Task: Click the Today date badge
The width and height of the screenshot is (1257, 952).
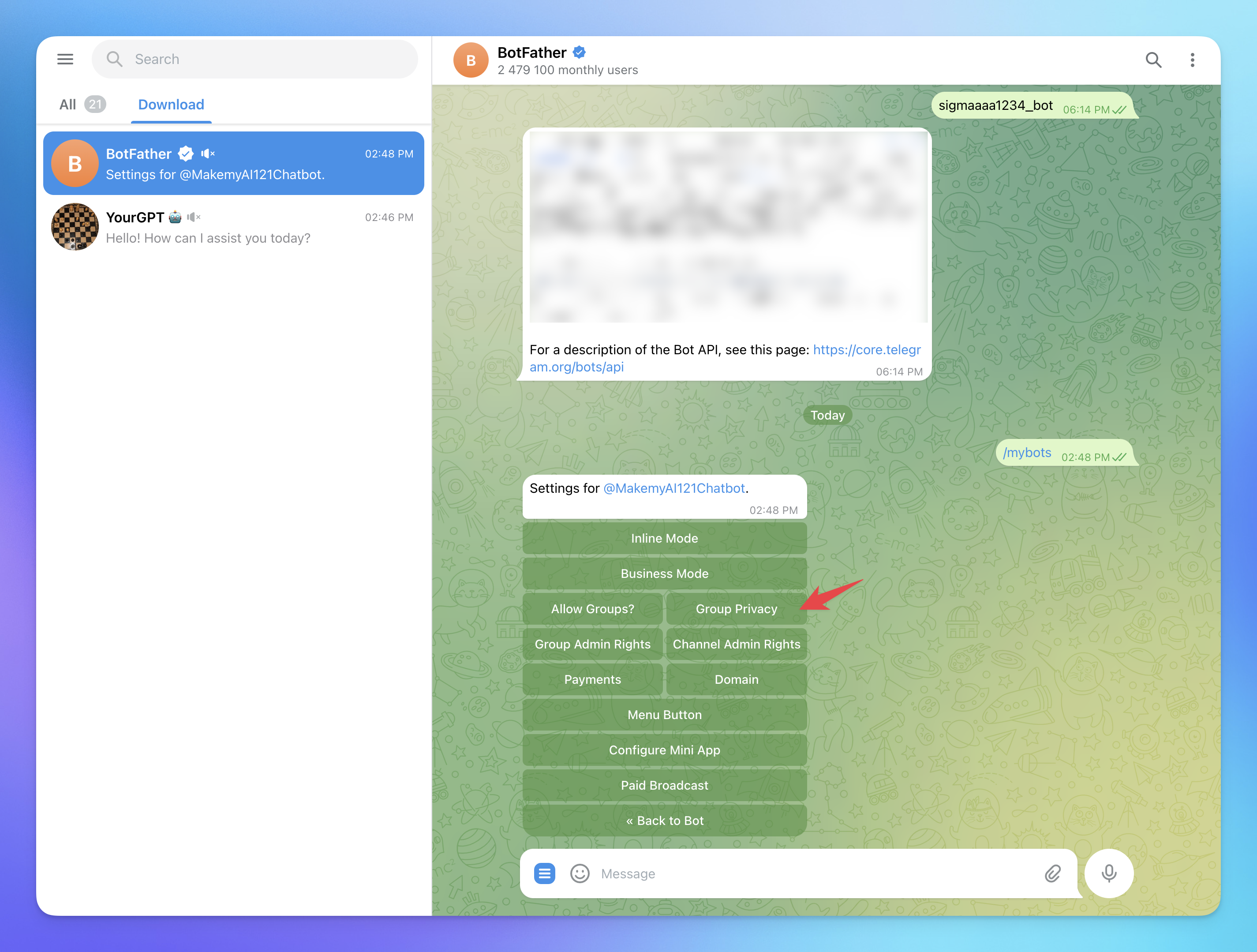Action: (x=827, y=415)
